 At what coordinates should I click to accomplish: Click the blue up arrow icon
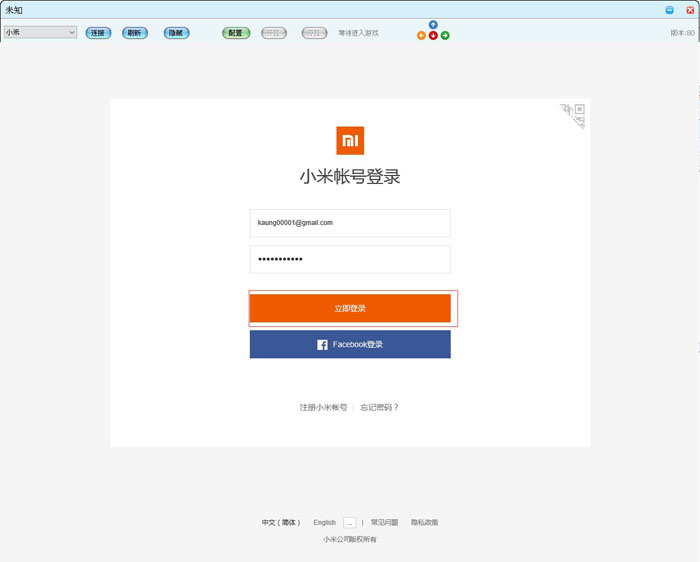coord(433,25)
